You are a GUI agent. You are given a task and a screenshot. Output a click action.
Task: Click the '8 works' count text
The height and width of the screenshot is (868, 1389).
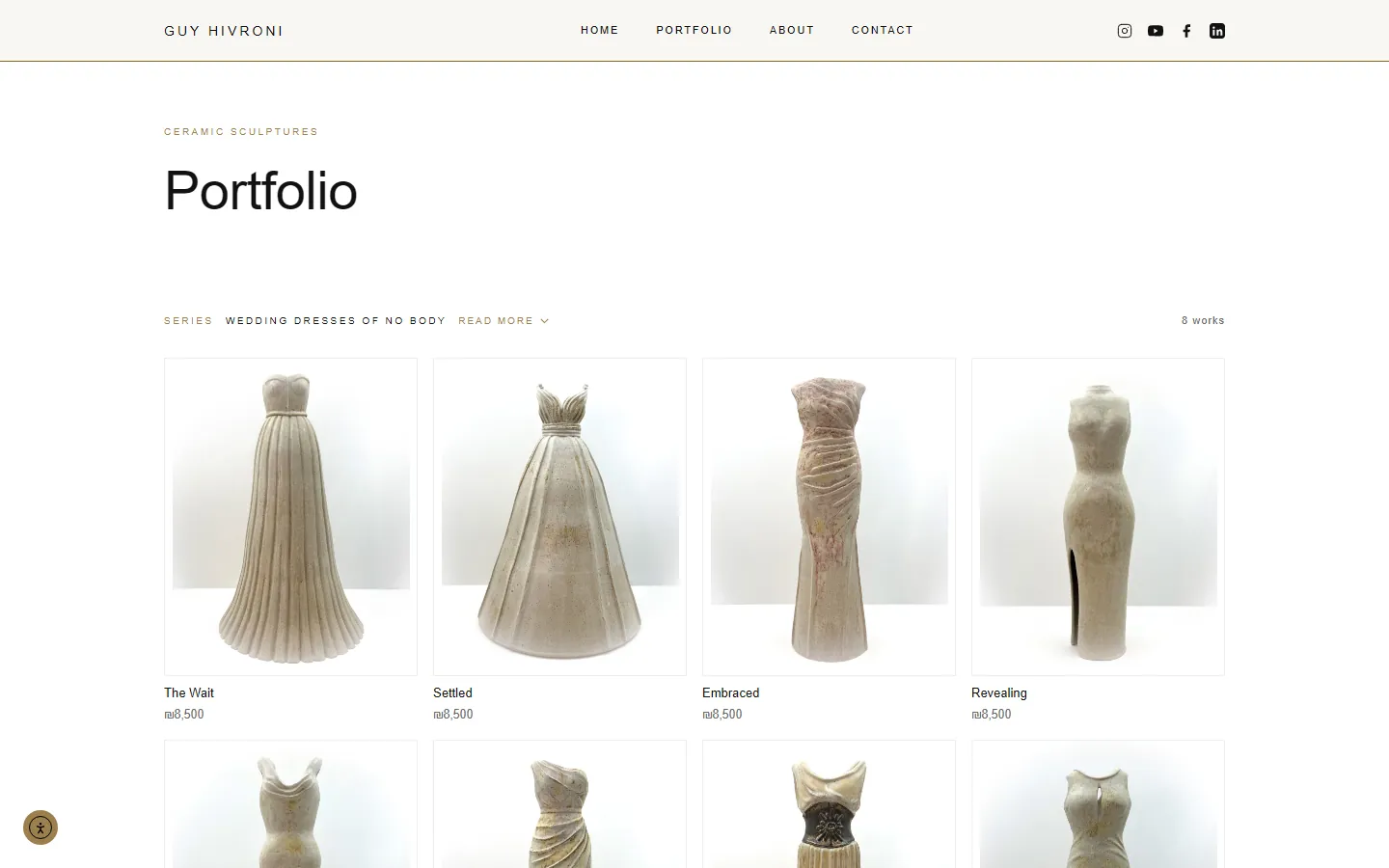pos(1203,320)
